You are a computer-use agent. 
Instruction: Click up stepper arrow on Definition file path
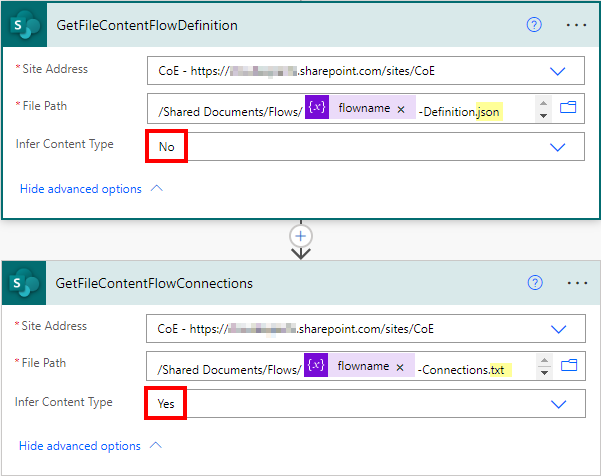pyautogui.click(x=543, y=103)
